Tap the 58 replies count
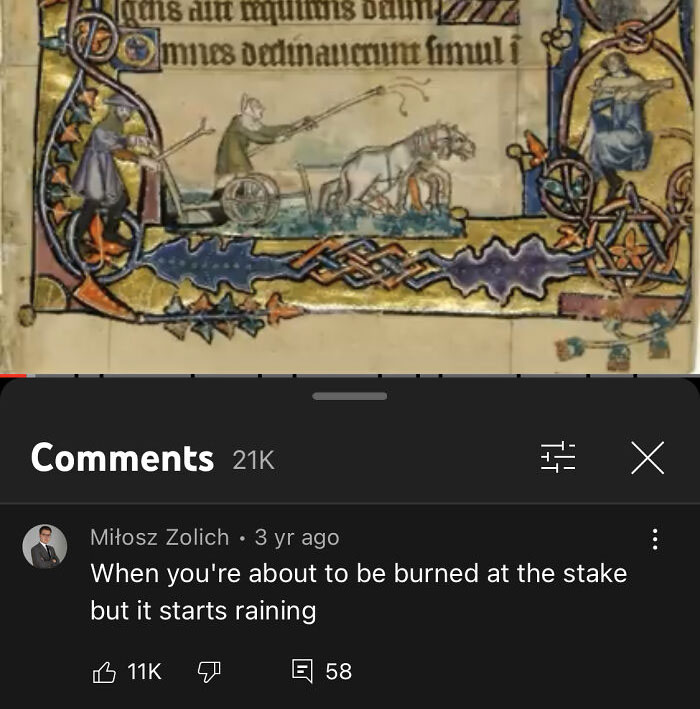 point(339,671)
